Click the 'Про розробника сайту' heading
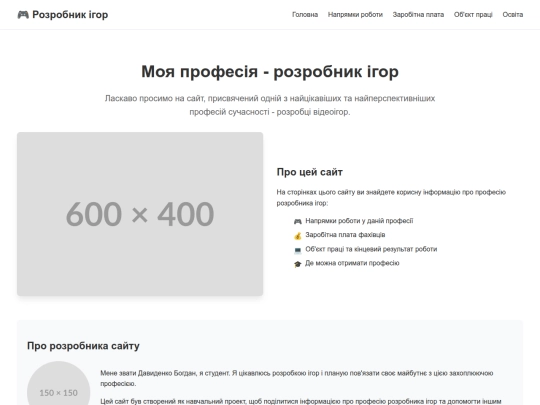Screen dimensions: 540x405 pos(83,346)
